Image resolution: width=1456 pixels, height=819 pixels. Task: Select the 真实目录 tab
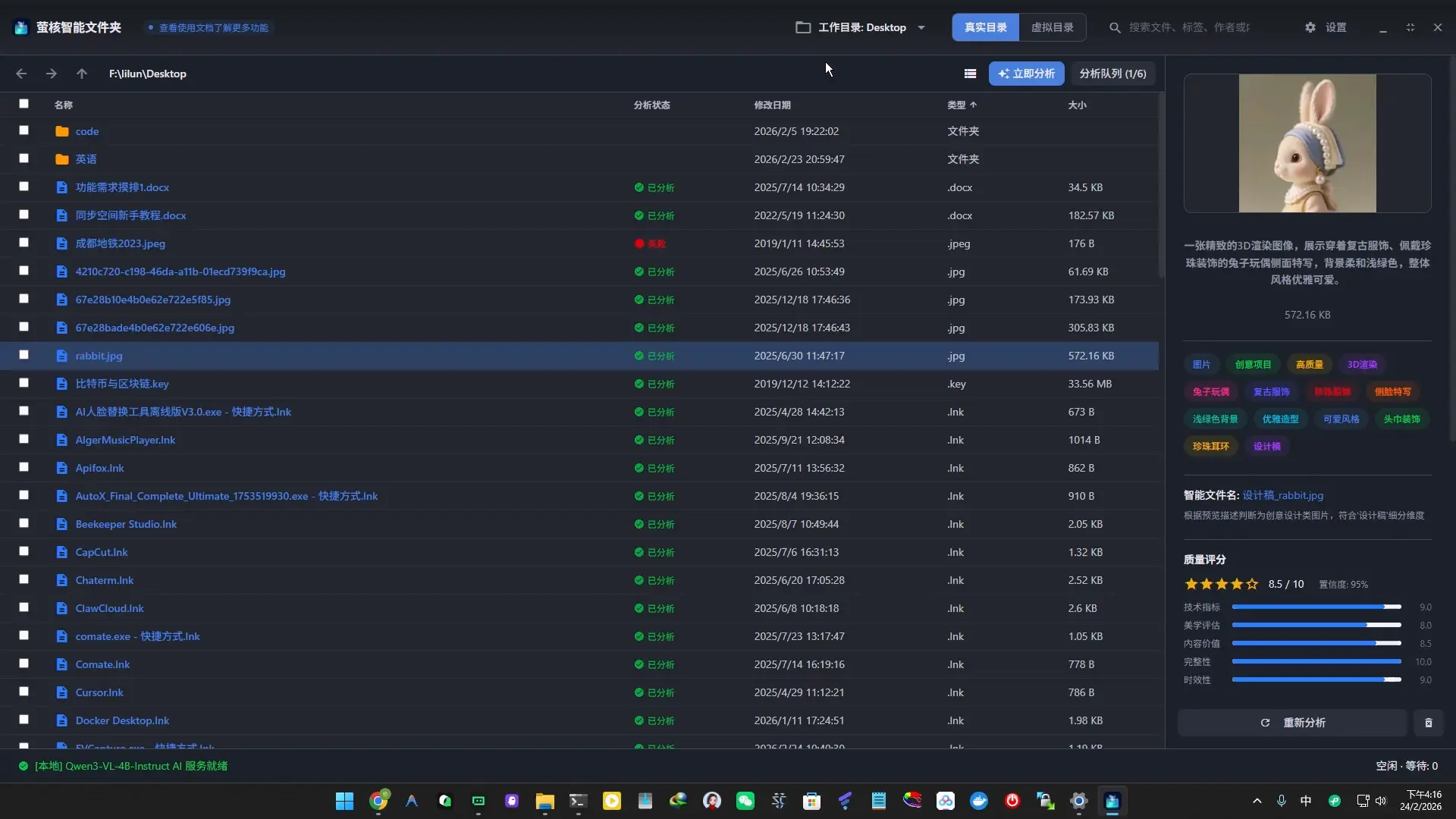tap(985, 27)
